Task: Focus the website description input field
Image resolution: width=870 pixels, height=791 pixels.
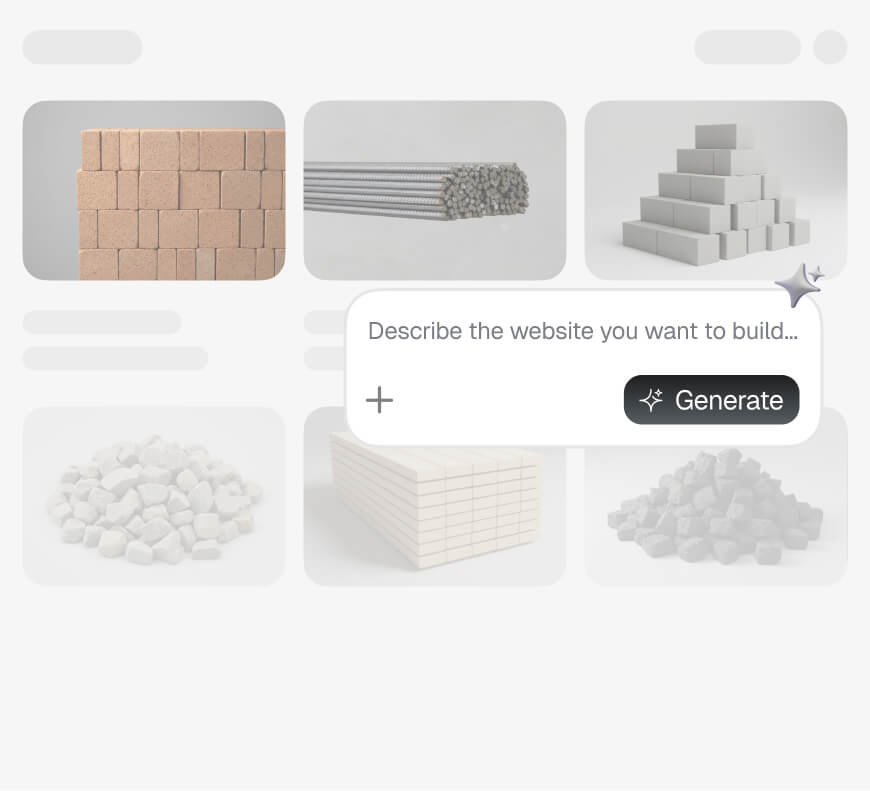Action: 583,331
